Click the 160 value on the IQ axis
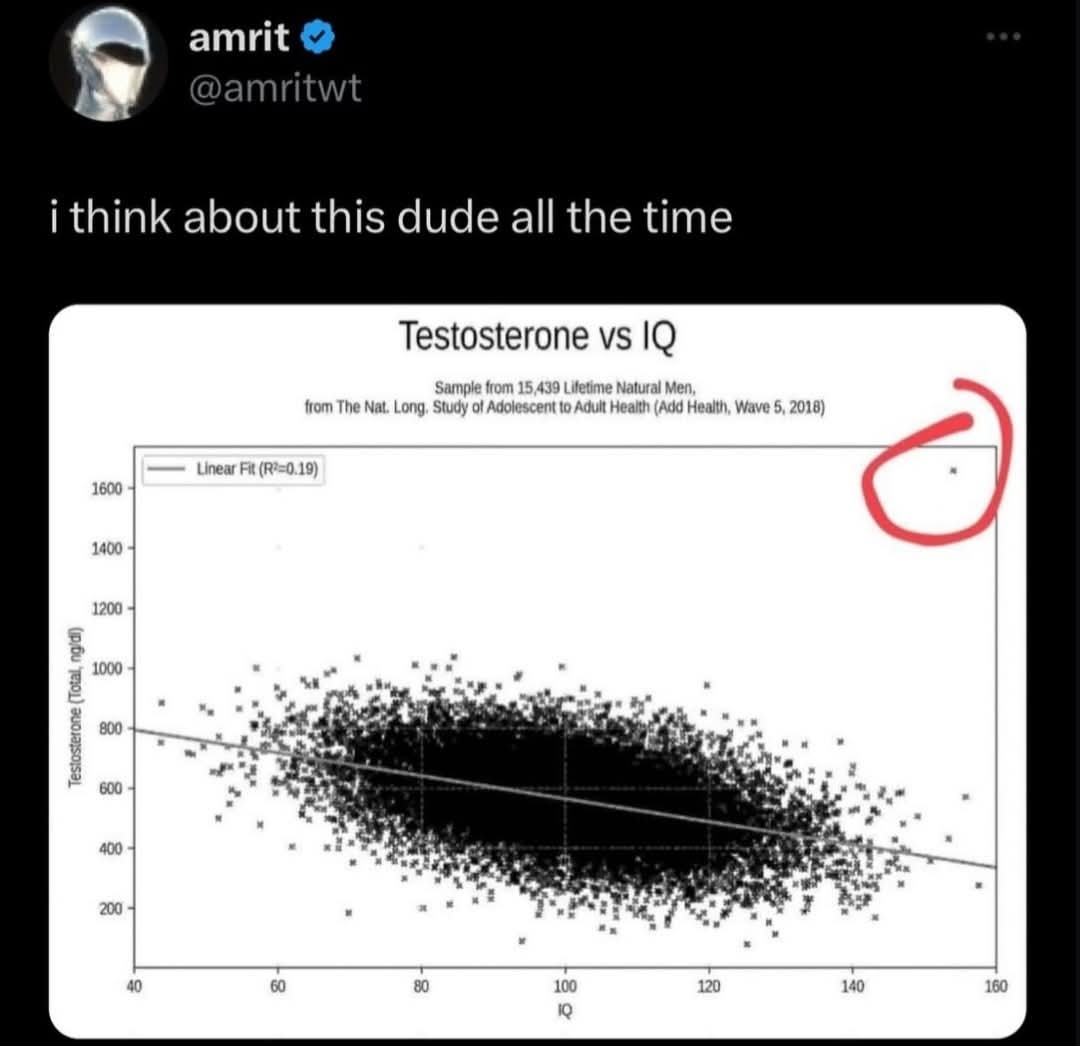Image resolution: width=1080 pixels, height=1046 pixels. pyautogui.click(x=996, y=985)
